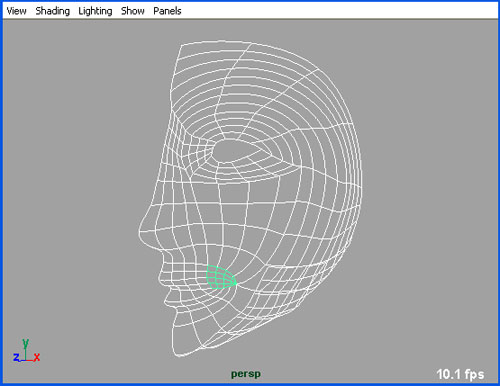The image size is (500, 386).
Task: Open the Lighting menu
Action: pos(95,11)
